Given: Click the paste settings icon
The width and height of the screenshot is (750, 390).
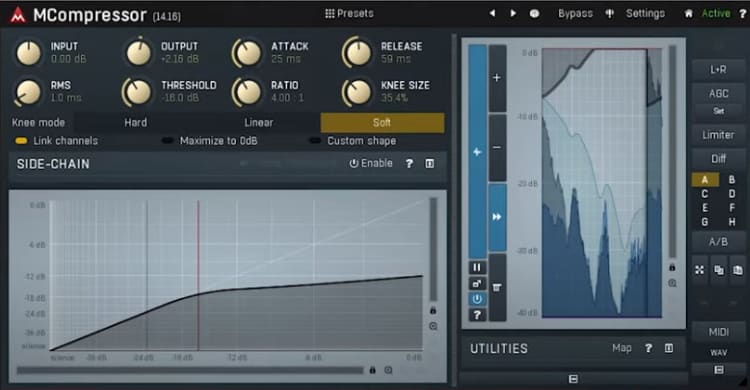Looking at the screenshot, I should click(x=738, y=270).
